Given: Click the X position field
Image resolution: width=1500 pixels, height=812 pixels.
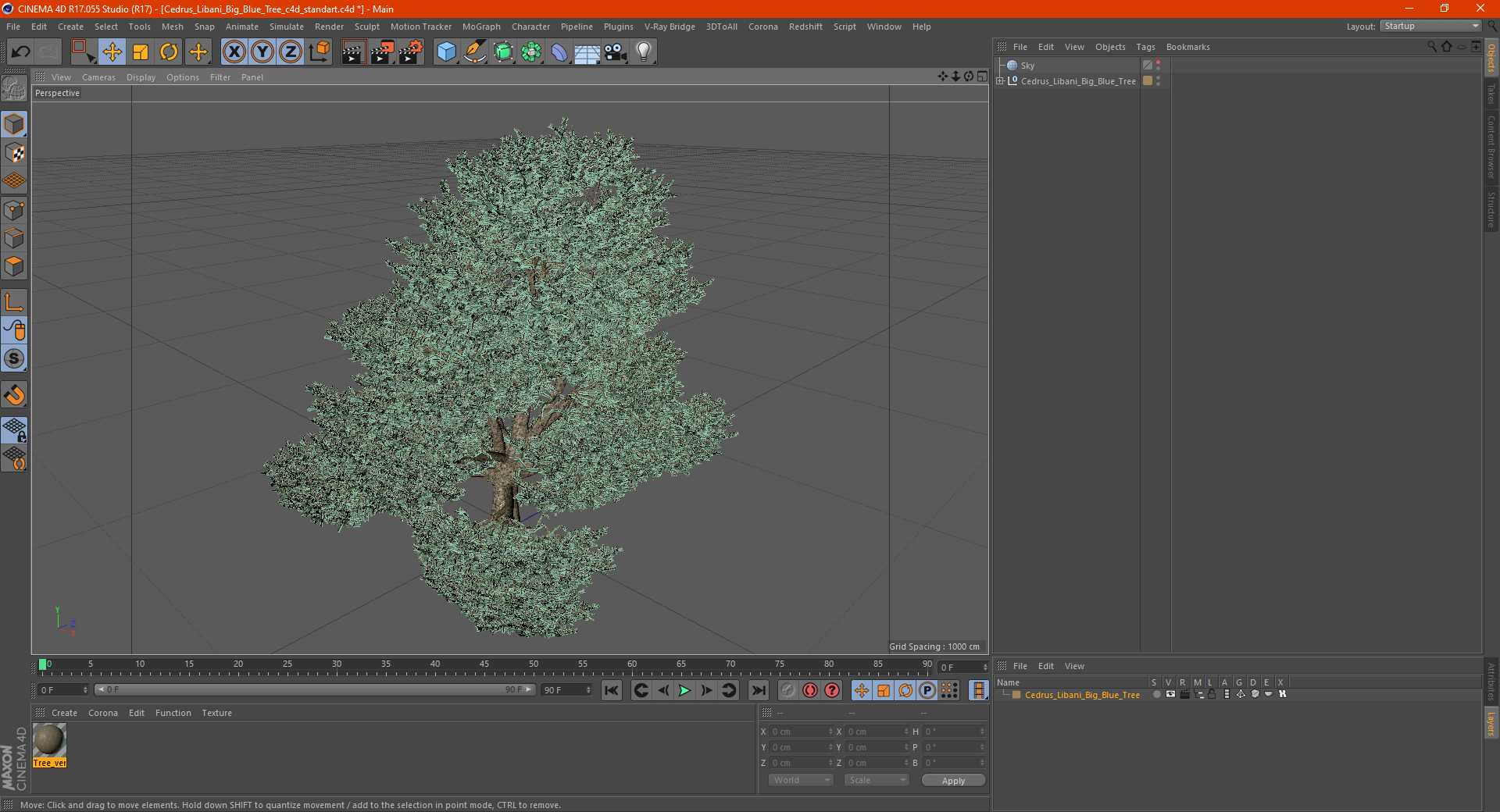Looking at the screenshot, I should (x=802, y=732).
